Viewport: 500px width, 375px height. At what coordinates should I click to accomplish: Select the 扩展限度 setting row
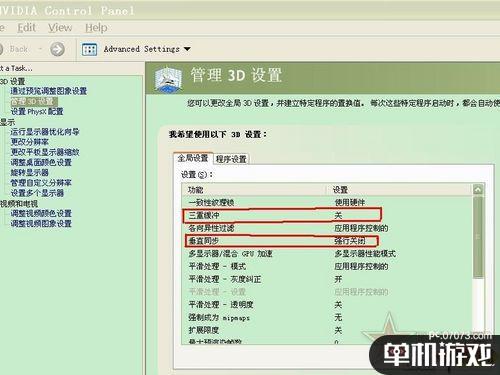tap(327, 330)
